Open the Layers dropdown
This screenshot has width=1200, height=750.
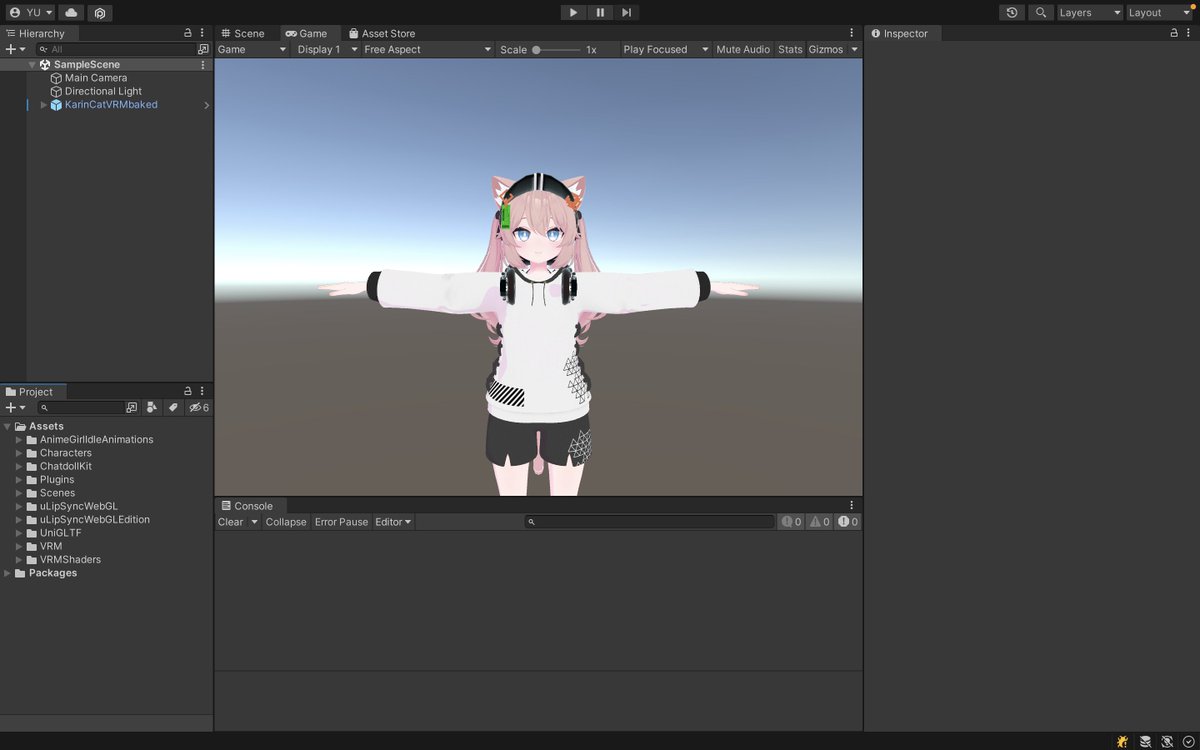point(1090,13)
